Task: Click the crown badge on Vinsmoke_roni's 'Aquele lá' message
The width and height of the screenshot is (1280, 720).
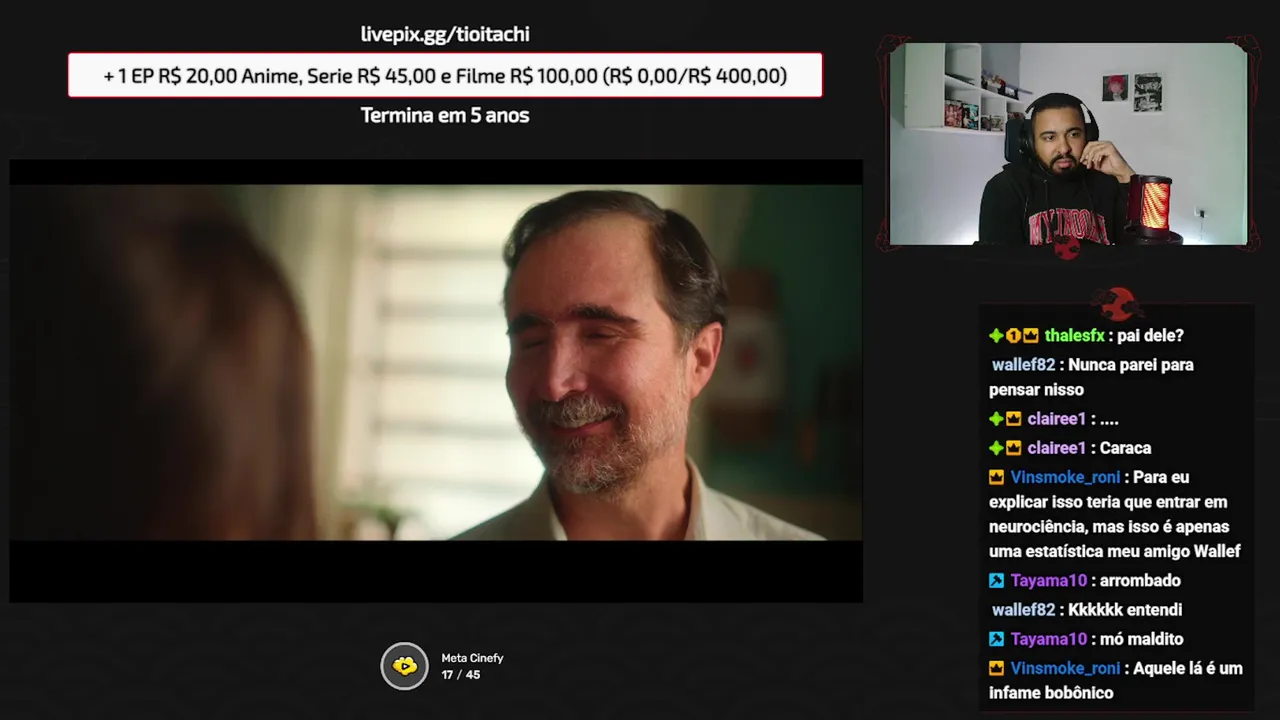Action: 996,668
